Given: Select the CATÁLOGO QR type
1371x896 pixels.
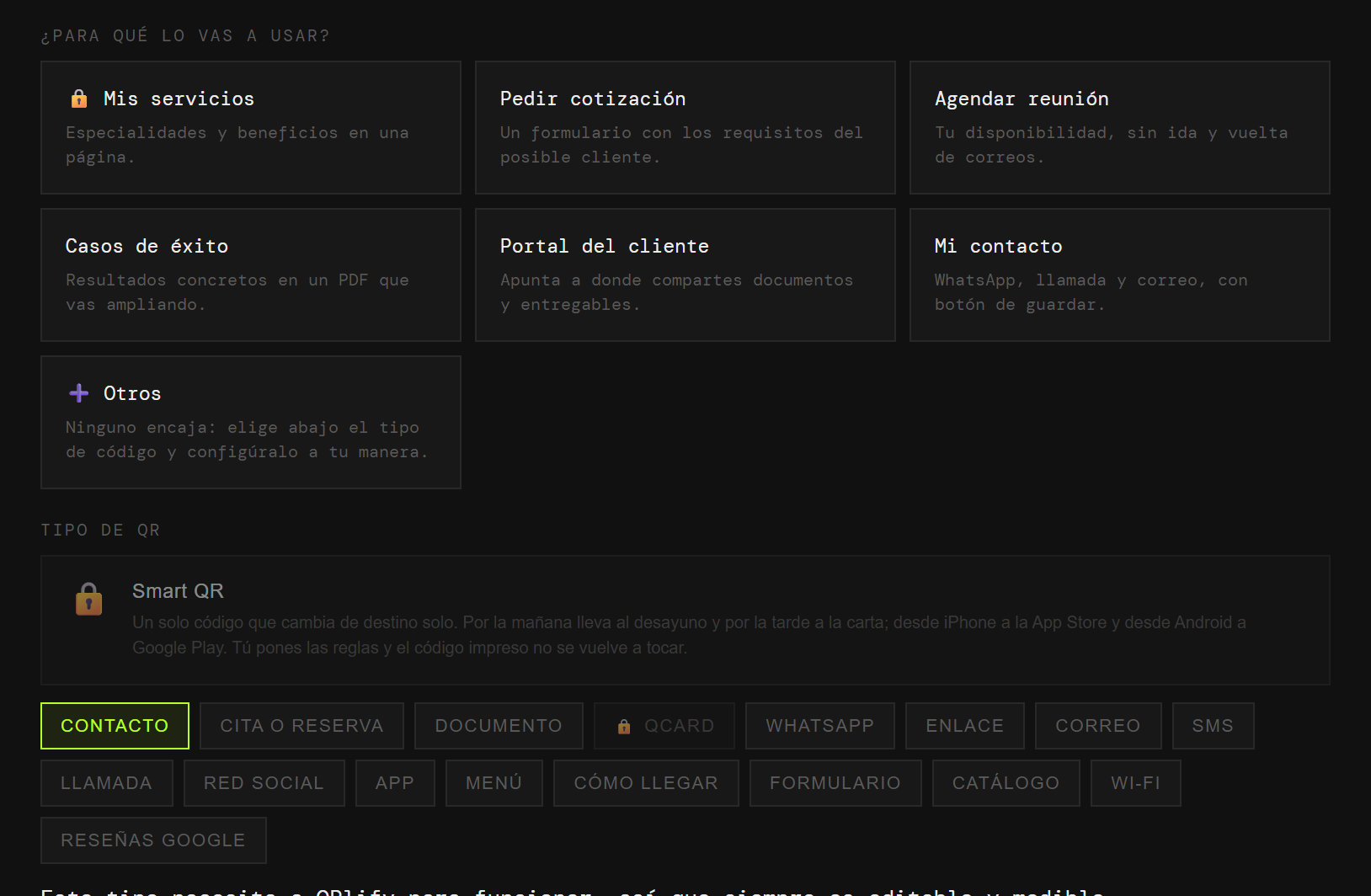Looking at the screenshot, I should (1006, 783).
